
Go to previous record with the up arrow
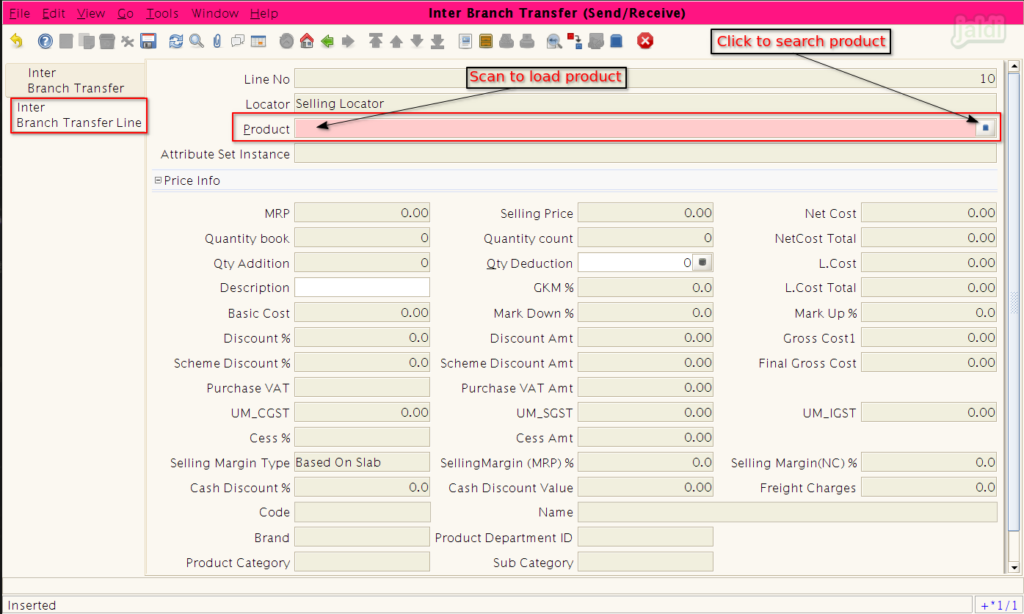pos(396,41)
